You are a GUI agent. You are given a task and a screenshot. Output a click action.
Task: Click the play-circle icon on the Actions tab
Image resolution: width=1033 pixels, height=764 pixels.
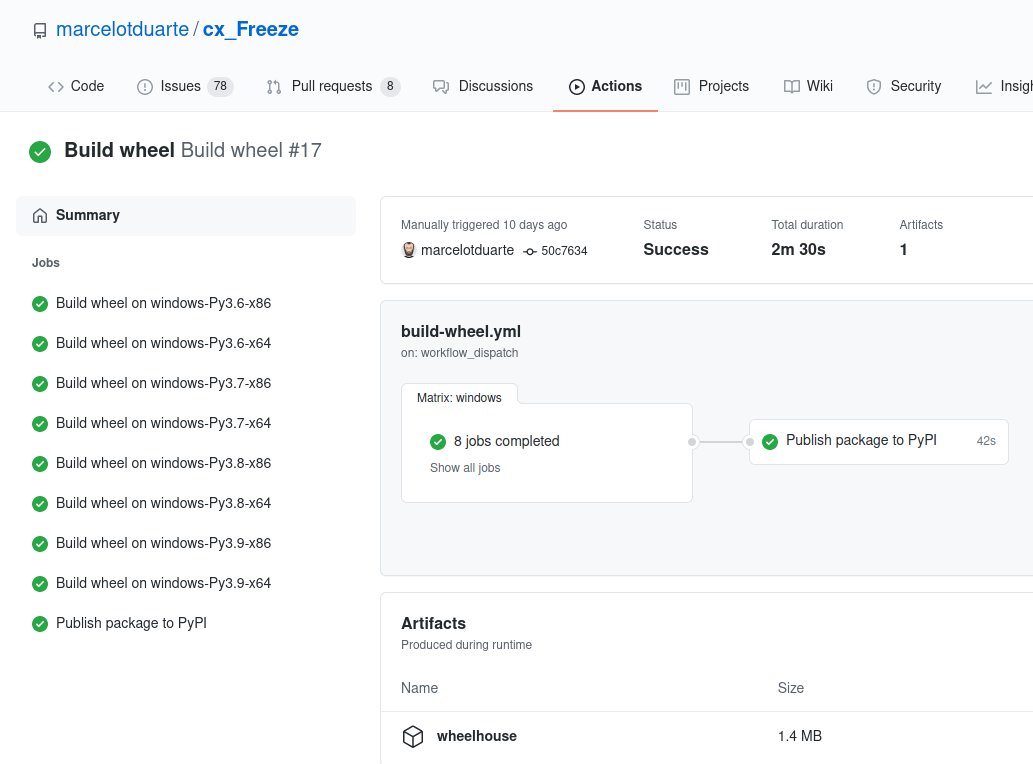[x=576, y=86]
